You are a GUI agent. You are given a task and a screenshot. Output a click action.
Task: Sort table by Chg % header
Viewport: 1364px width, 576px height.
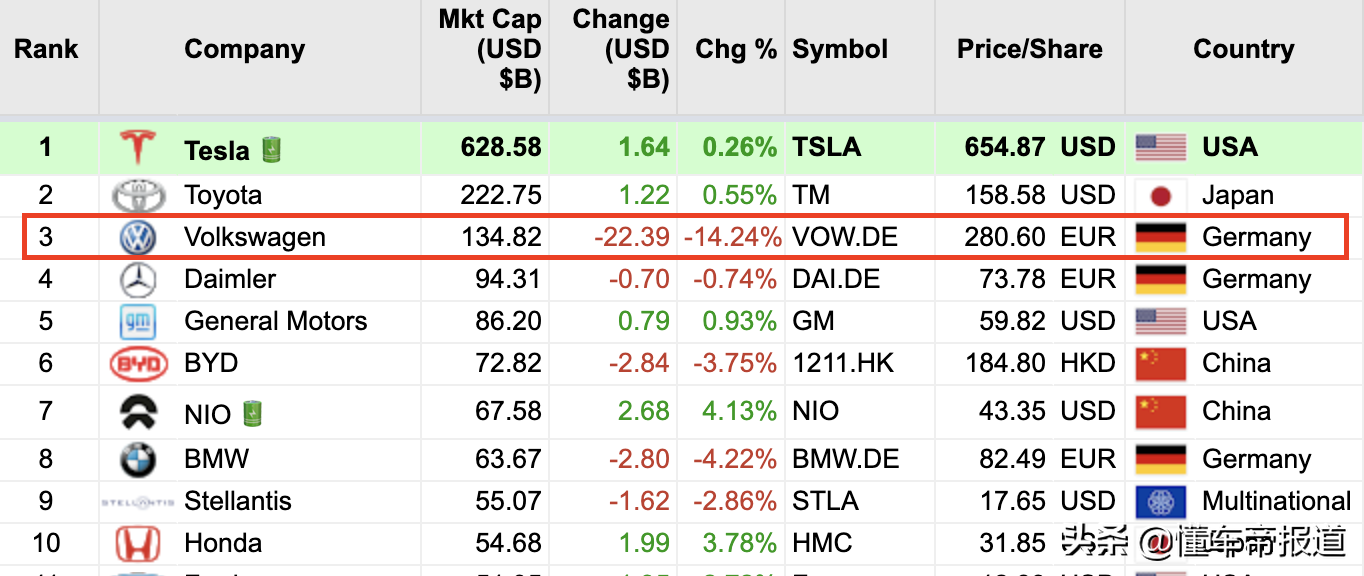tap(736, 49)
